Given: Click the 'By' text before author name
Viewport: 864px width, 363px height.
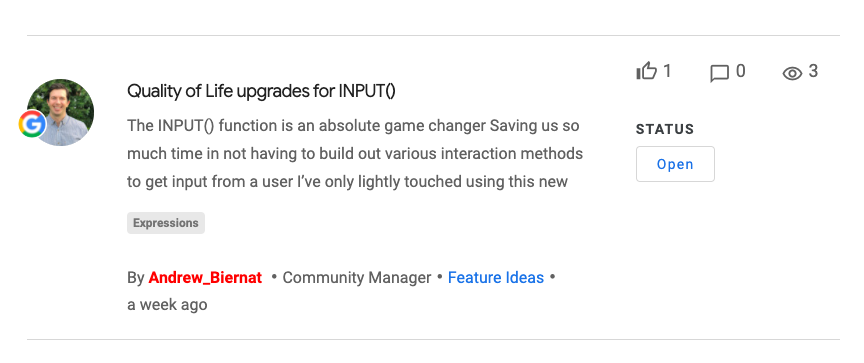Looking at the screenshot, I should point(136,278).
